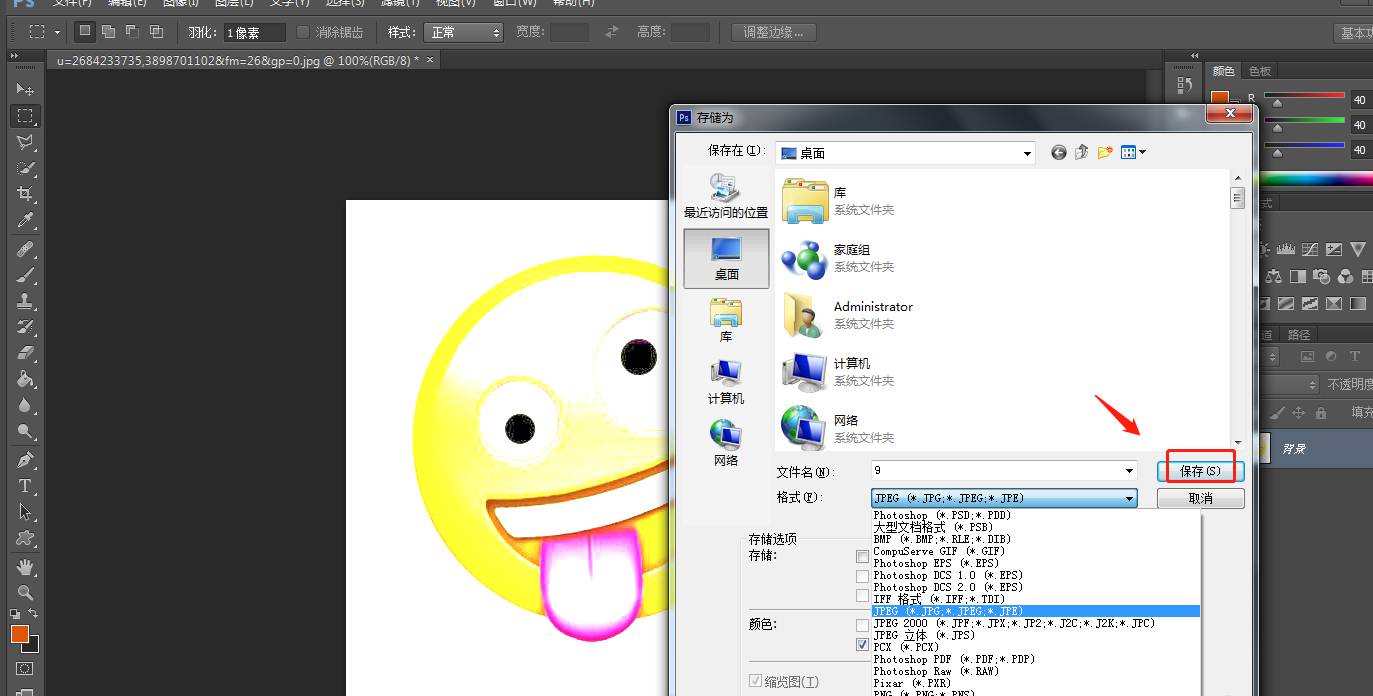Viewport: 1373px width, 696px height.
Task: Activate the Hand tool
Action: coord(26,567)
